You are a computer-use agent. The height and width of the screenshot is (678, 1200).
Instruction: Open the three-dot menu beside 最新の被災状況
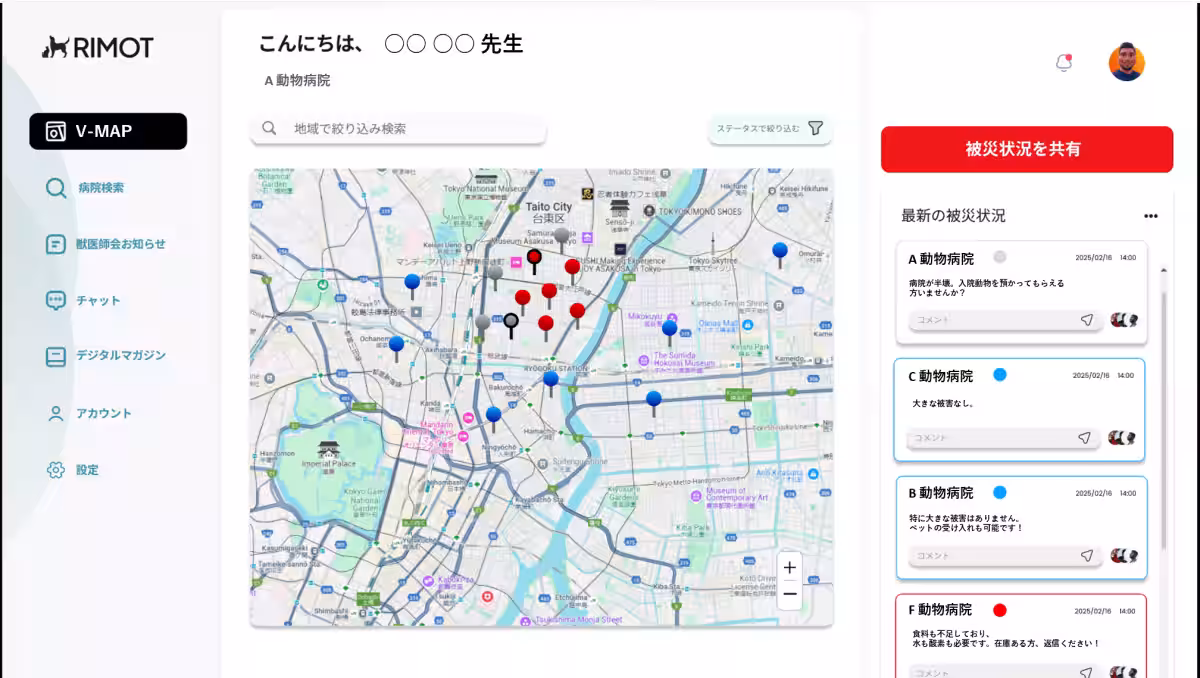1151,216
